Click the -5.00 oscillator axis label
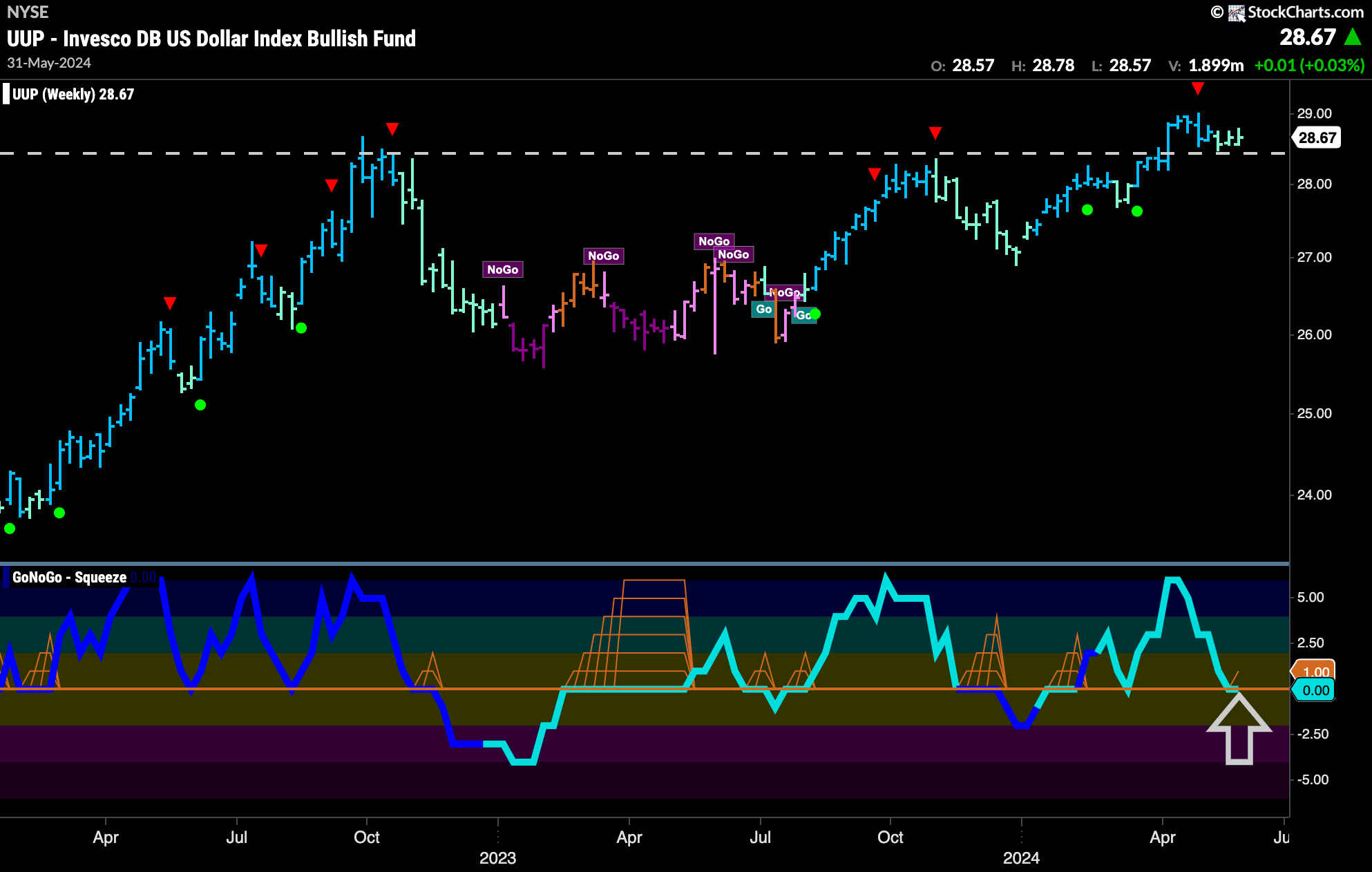This screenshot has height=872, width=1372. coord(1312,779)
